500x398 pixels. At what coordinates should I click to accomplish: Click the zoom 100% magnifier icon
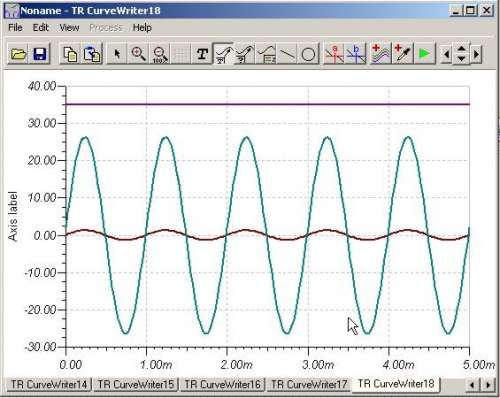pyautogui.click(x=160, y=54)
